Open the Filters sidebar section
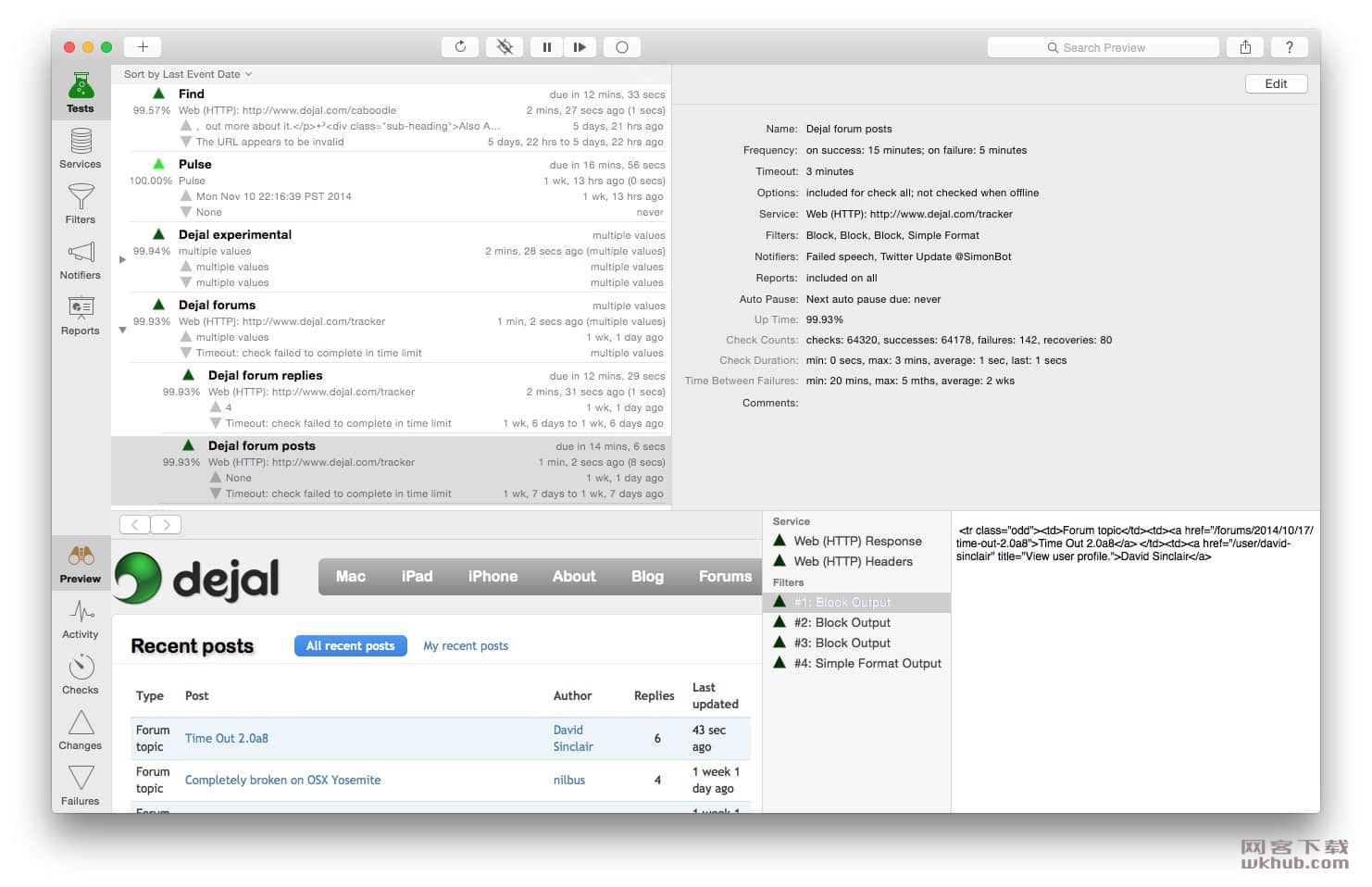Image resolution: width=1372 pixels, height=887 pixels. pyautogui.click(x=81, y=204)
